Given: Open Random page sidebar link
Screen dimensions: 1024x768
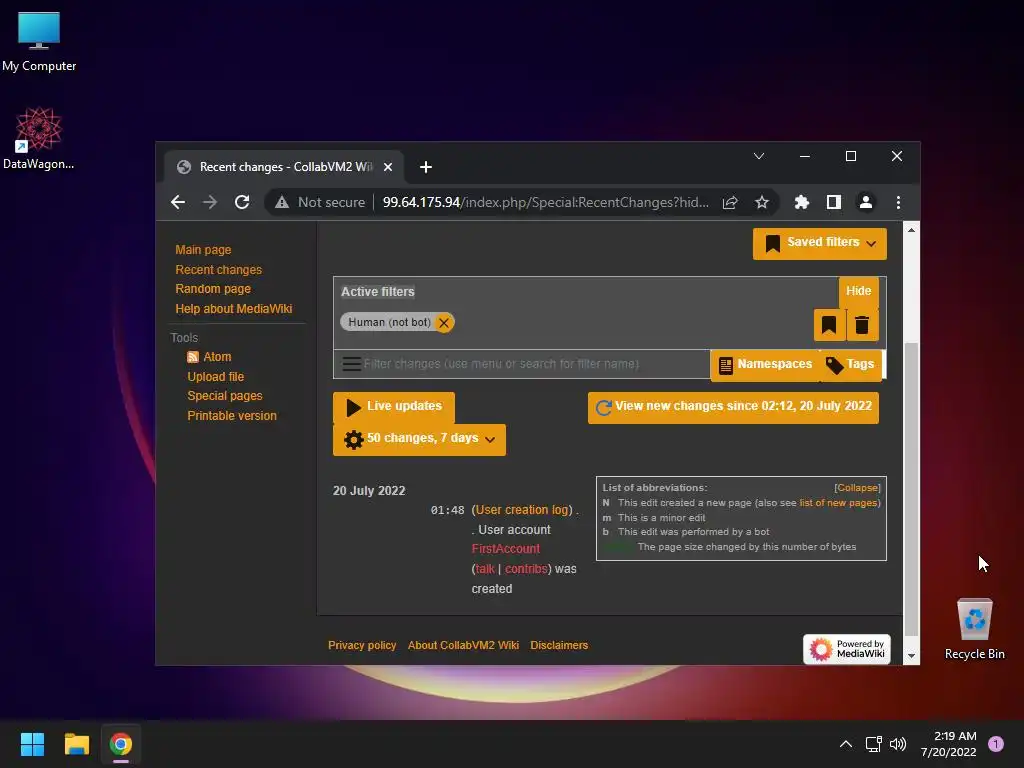Looking at the screenshot, I should (213, 289).
